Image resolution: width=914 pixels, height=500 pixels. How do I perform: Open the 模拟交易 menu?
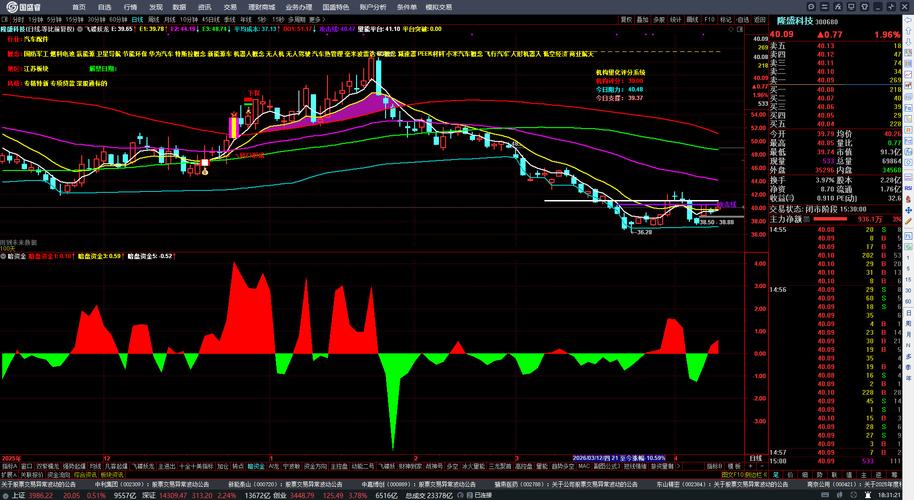coord(438,7)
